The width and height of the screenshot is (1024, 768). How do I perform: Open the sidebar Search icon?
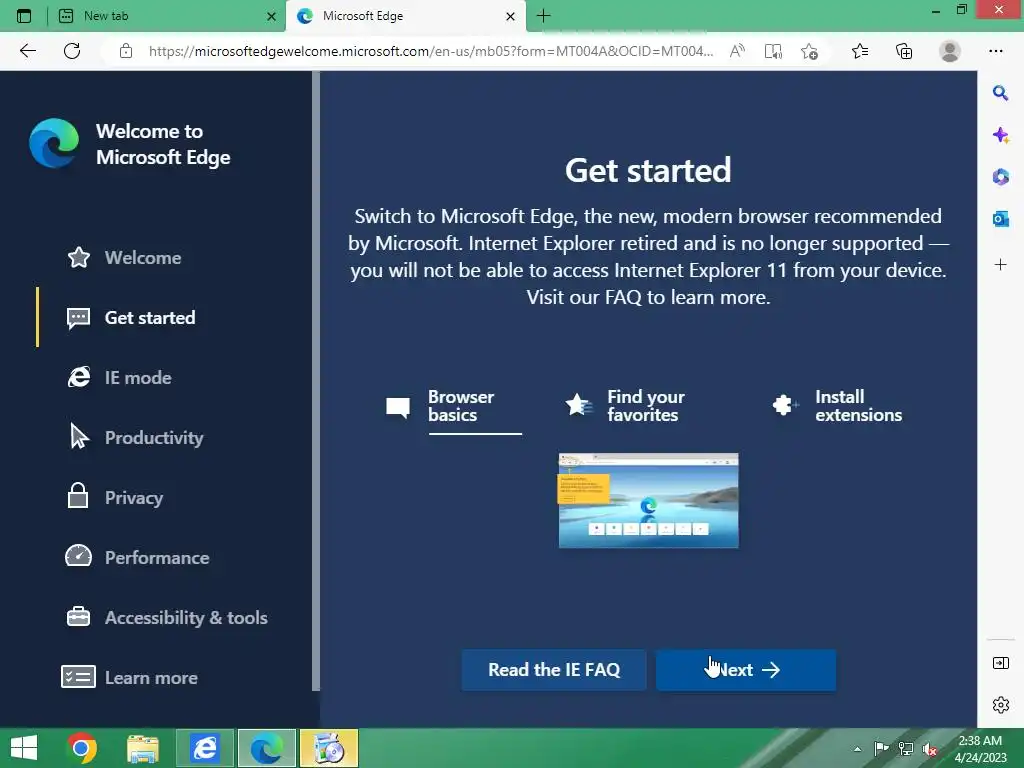tap(1000, 93)
